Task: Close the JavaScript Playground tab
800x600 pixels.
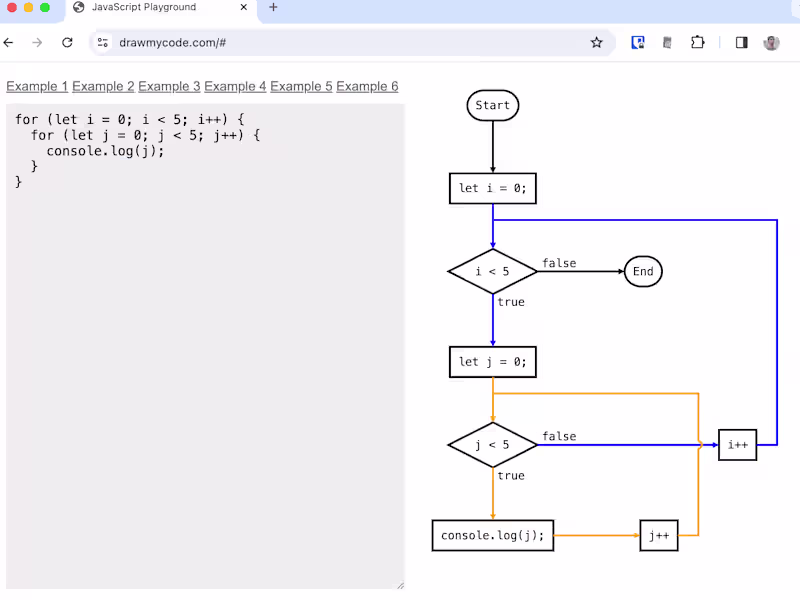Action: 244,7
